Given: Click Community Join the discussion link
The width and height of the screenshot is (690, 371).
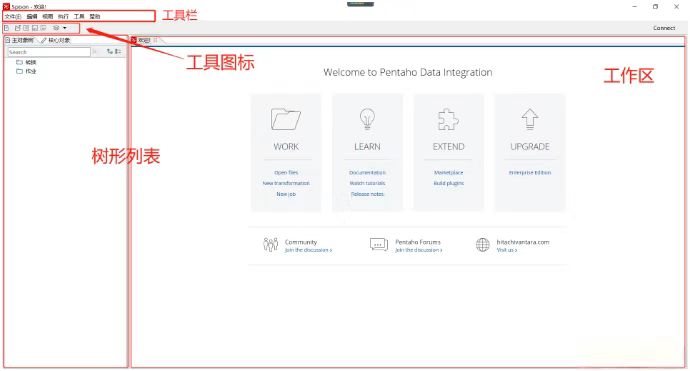Looking at the screenshot, I should (x=308, y=250).
